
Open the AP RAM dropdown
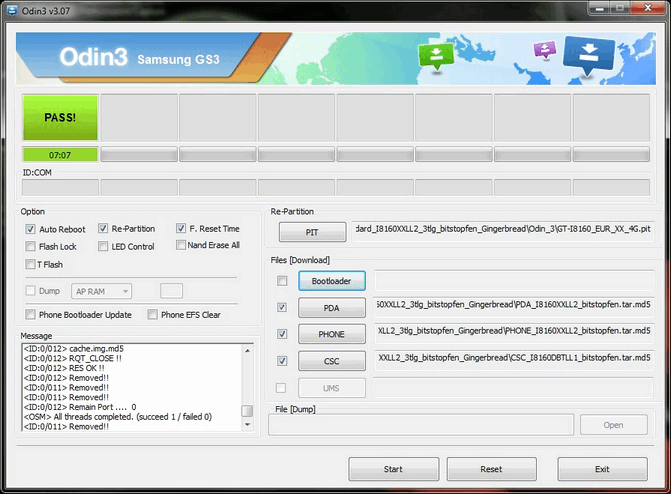pyautogui.click(x=101, y=291)
